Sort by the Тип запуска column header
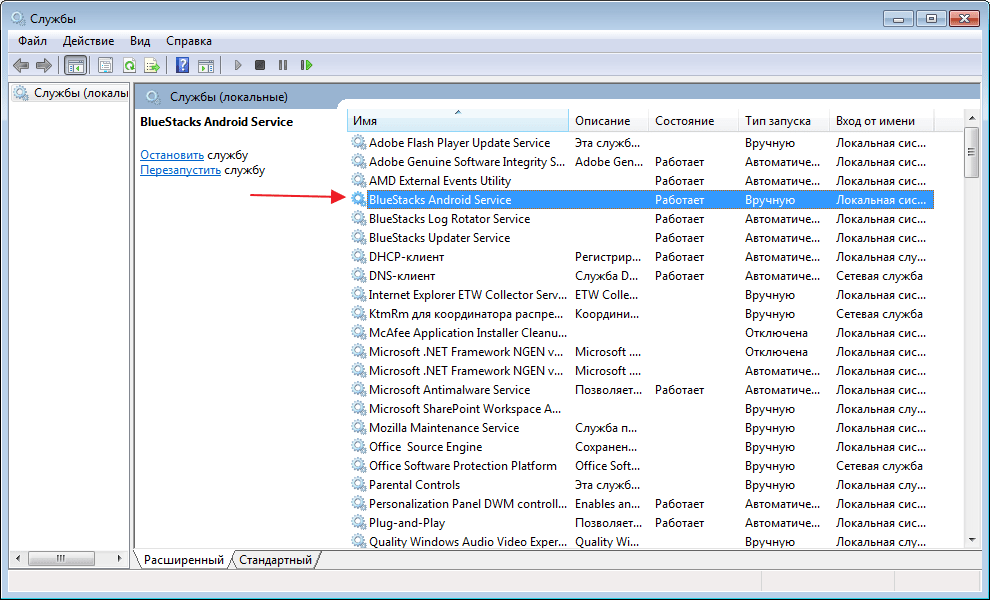This screenshot has width=990, height=600. pyautogui.click(x=777, y=120)
